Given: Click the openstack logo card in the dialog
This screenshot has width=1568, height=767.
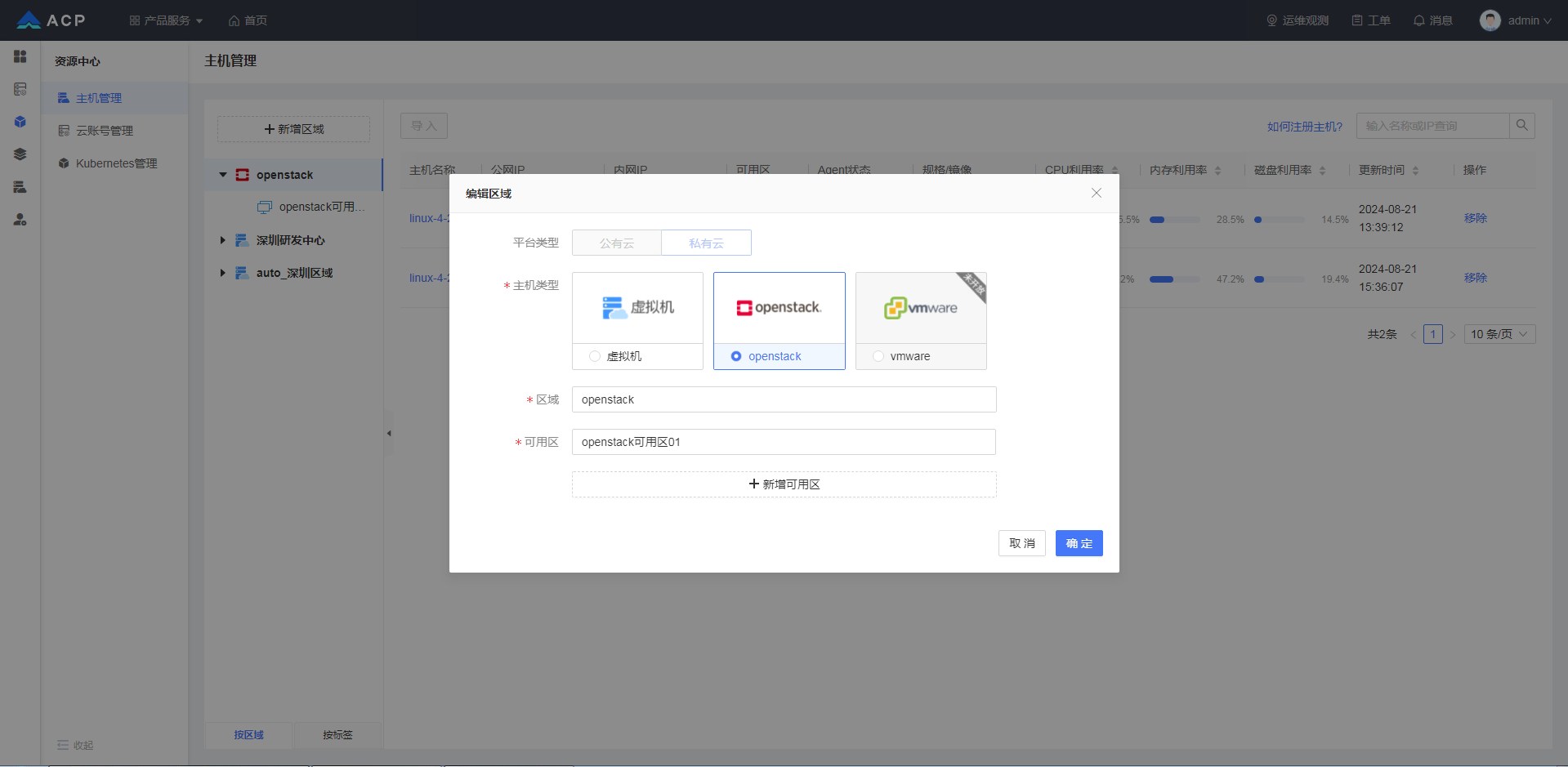Looking at the screenshot, I should point(780,308).
